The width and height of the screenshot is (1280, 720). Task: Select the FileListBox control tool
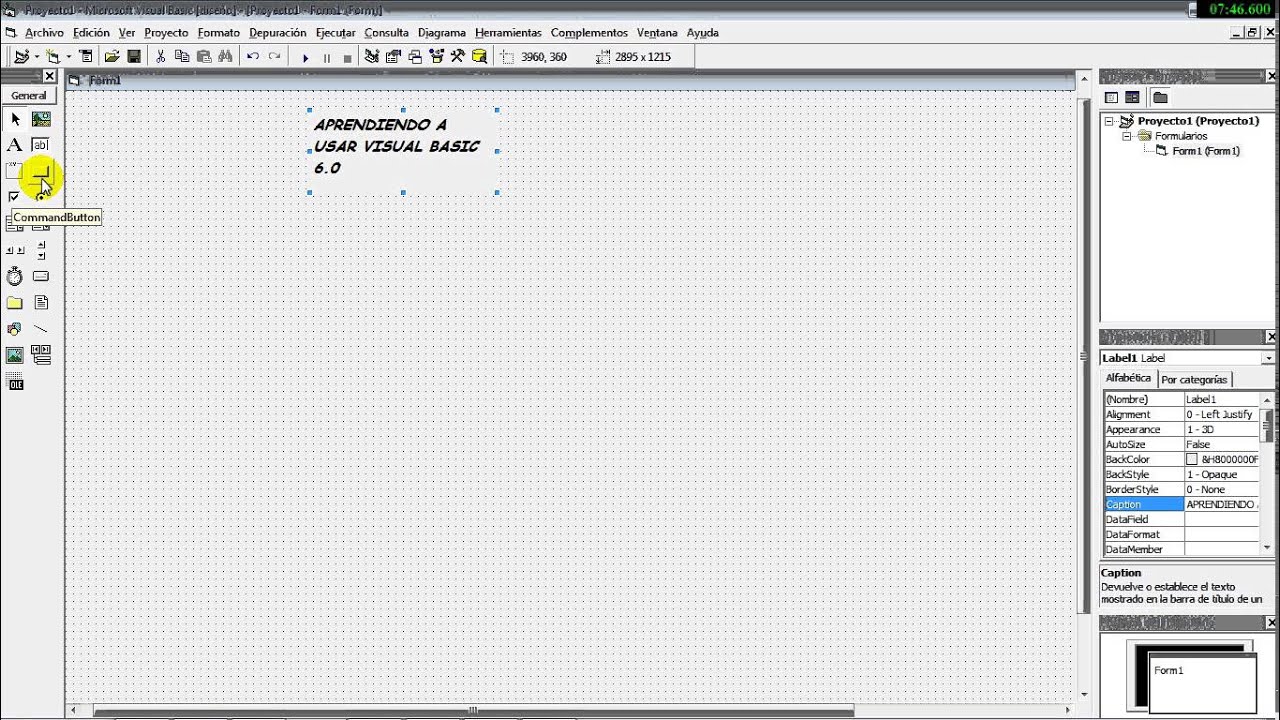click(x=41, y=302)
